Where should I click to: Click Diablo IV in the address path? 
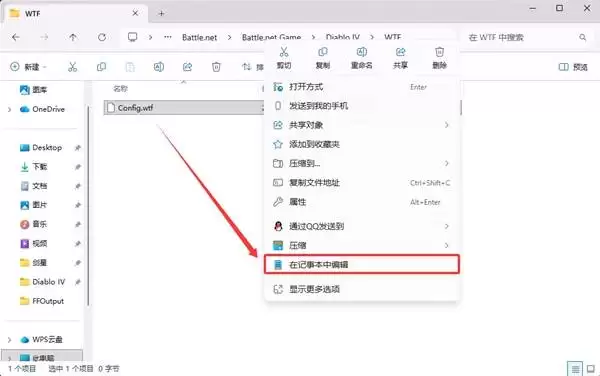point(342,37)
